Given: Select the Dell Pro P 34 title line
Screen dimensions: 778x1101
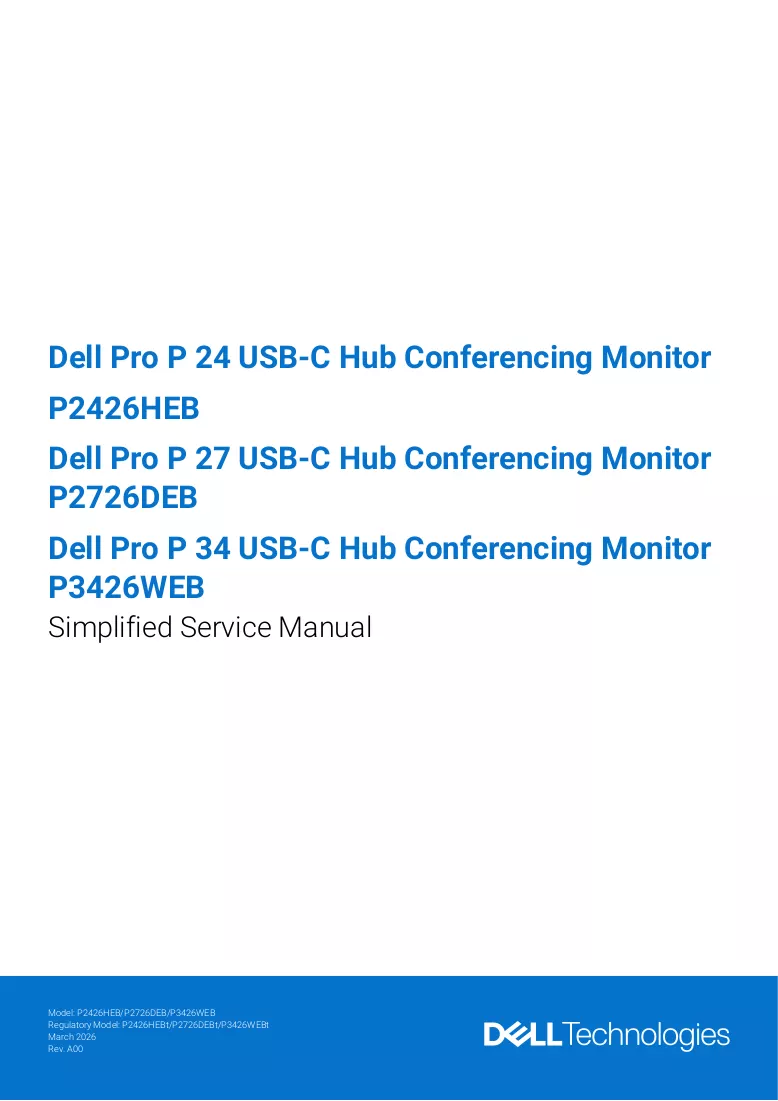Looking at the screenshot, I should 380,548.
